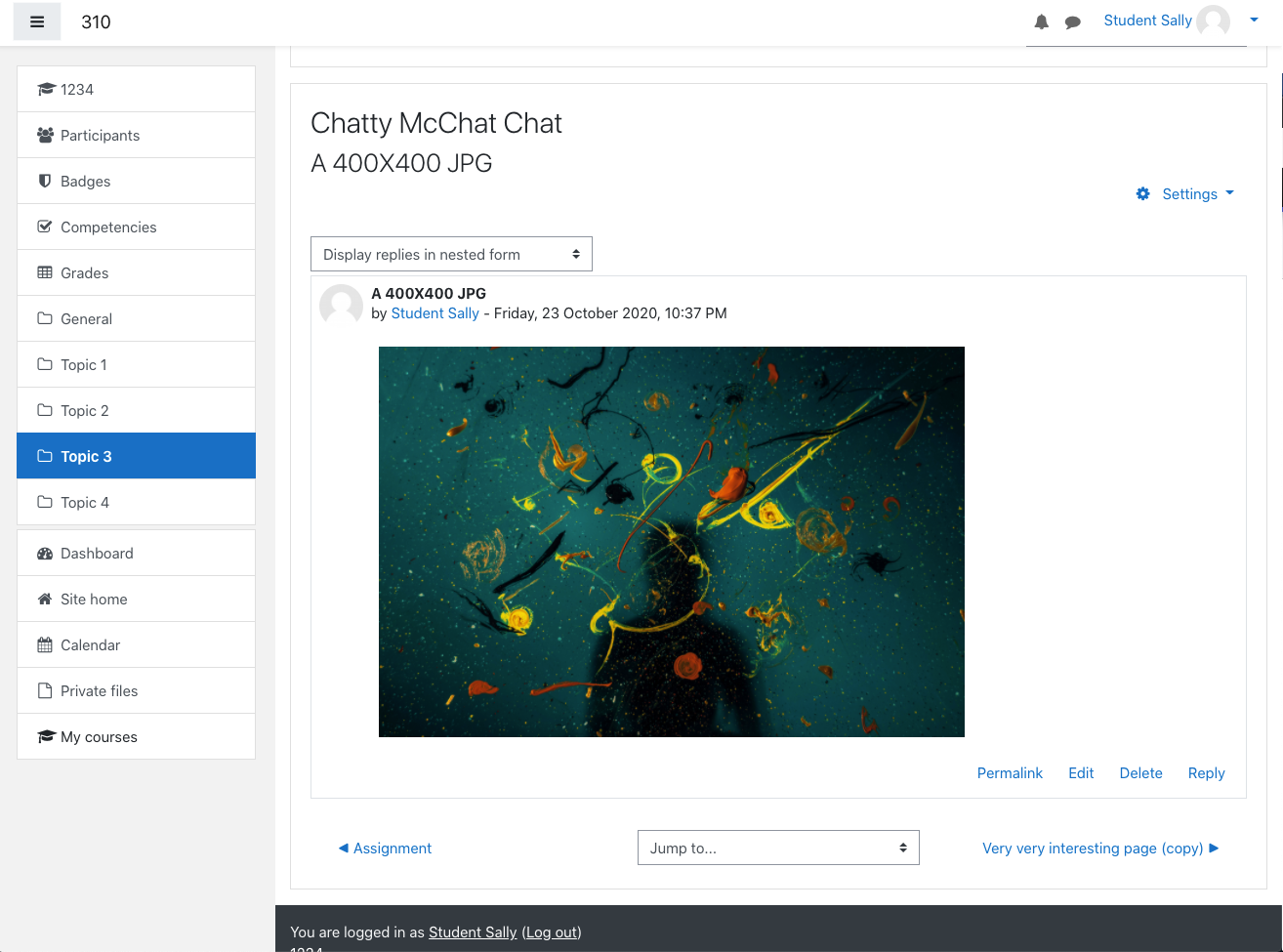Viewport: 1283px width, 952px height.
Task: Edit the A 400X400 JPG post
Action: pyautogui.click(x=1081, y=772)
